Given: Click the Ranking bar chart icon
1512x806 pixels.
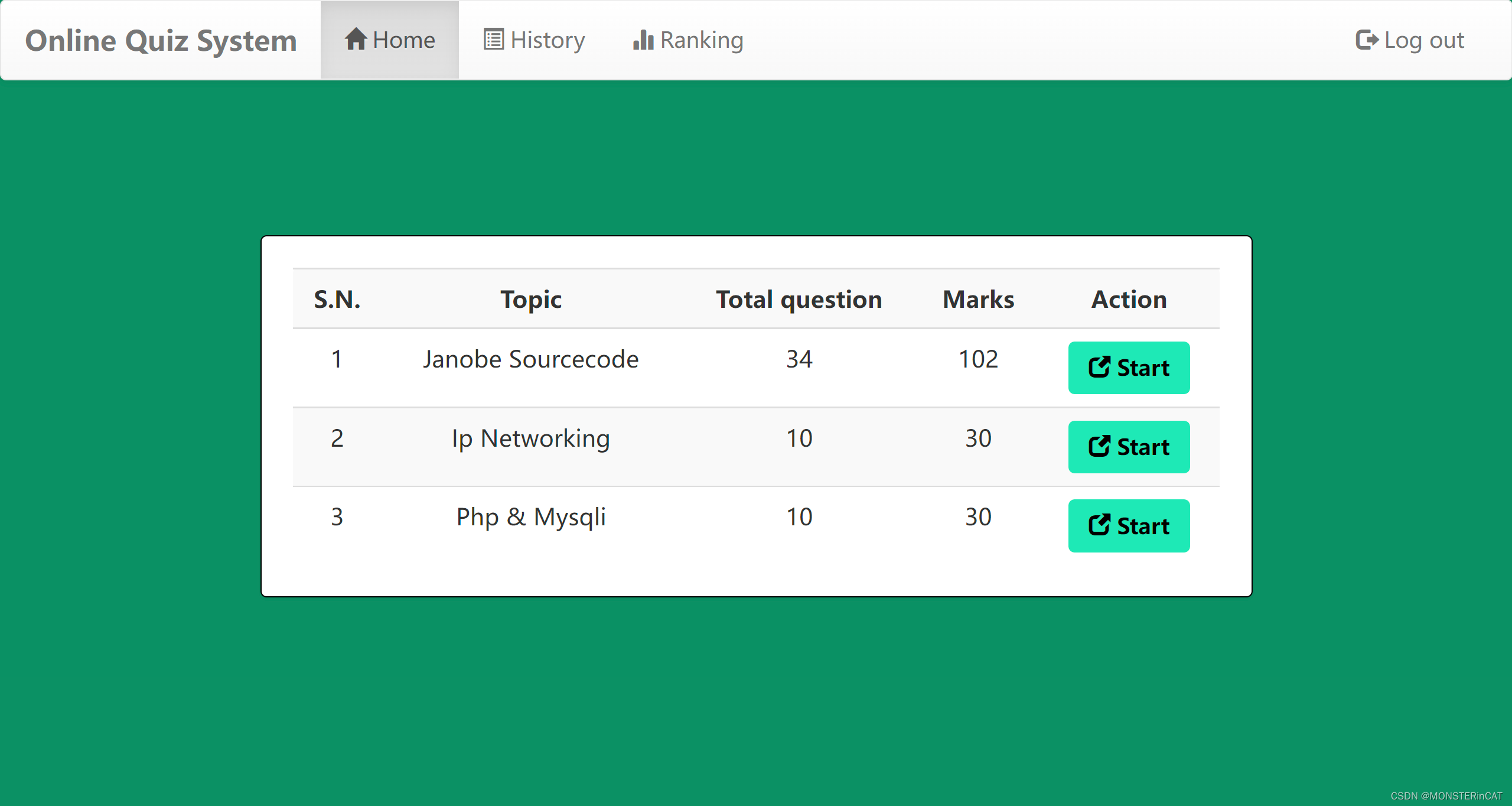Looking at the screenshot, I should (643, 40).
